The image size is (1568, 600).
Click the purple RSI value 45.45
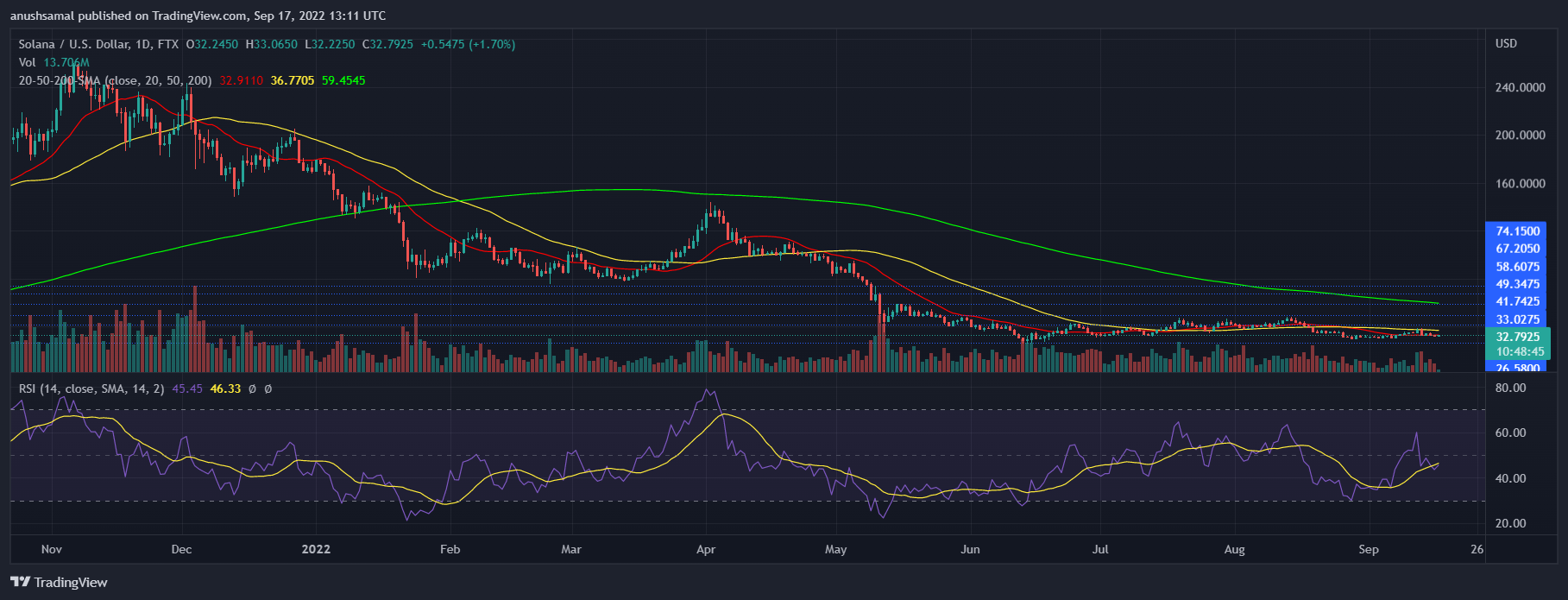click(187, 389)
